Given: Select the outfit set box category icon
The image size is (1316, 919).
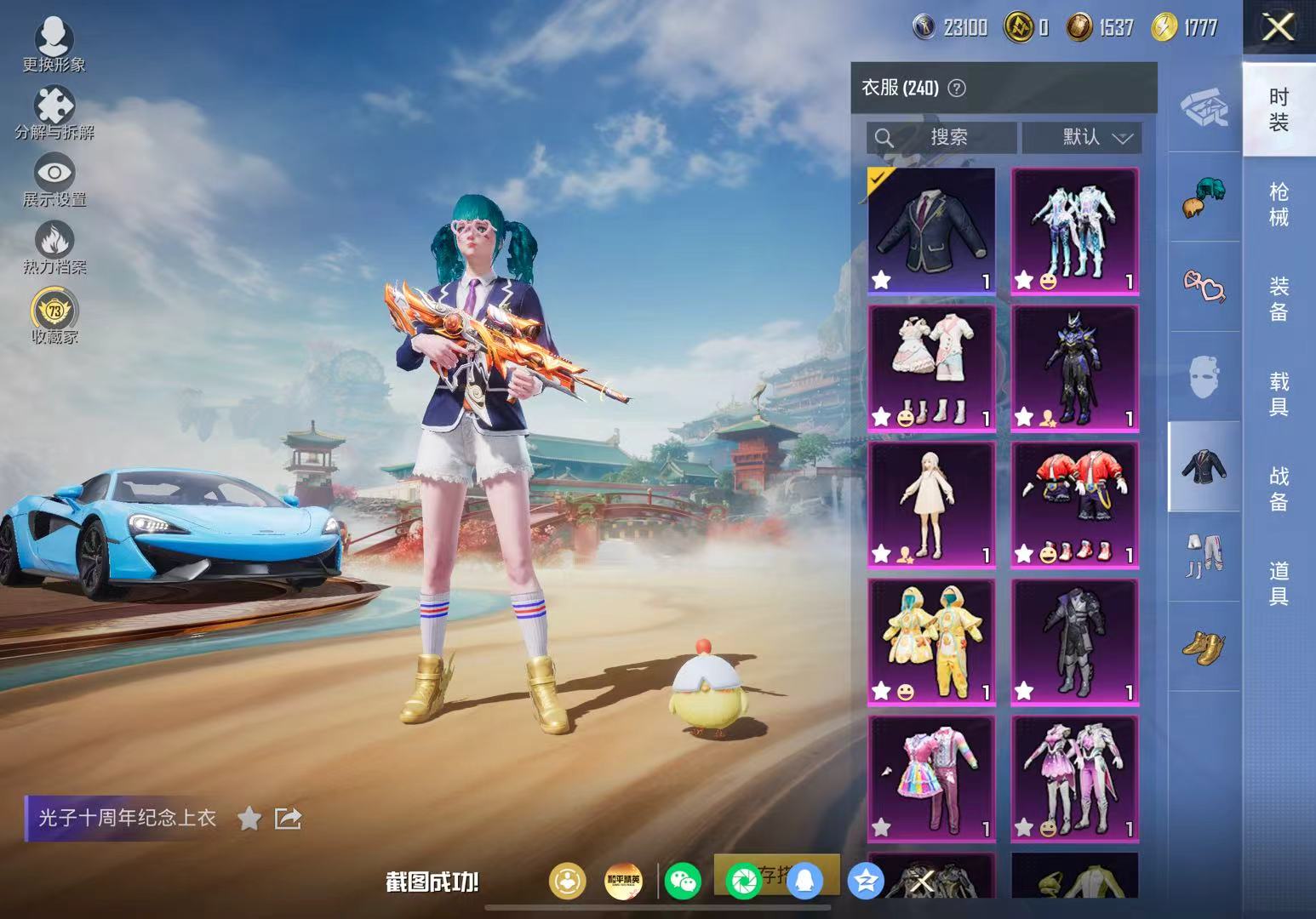Looking at the screenshot, I should 1204,107.
